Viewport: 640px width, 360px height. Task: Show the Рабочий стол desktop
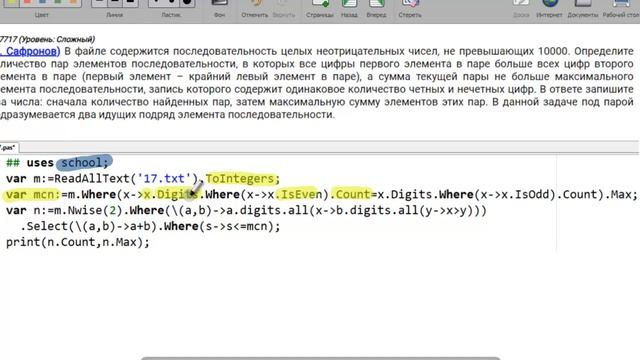[621, 9]
